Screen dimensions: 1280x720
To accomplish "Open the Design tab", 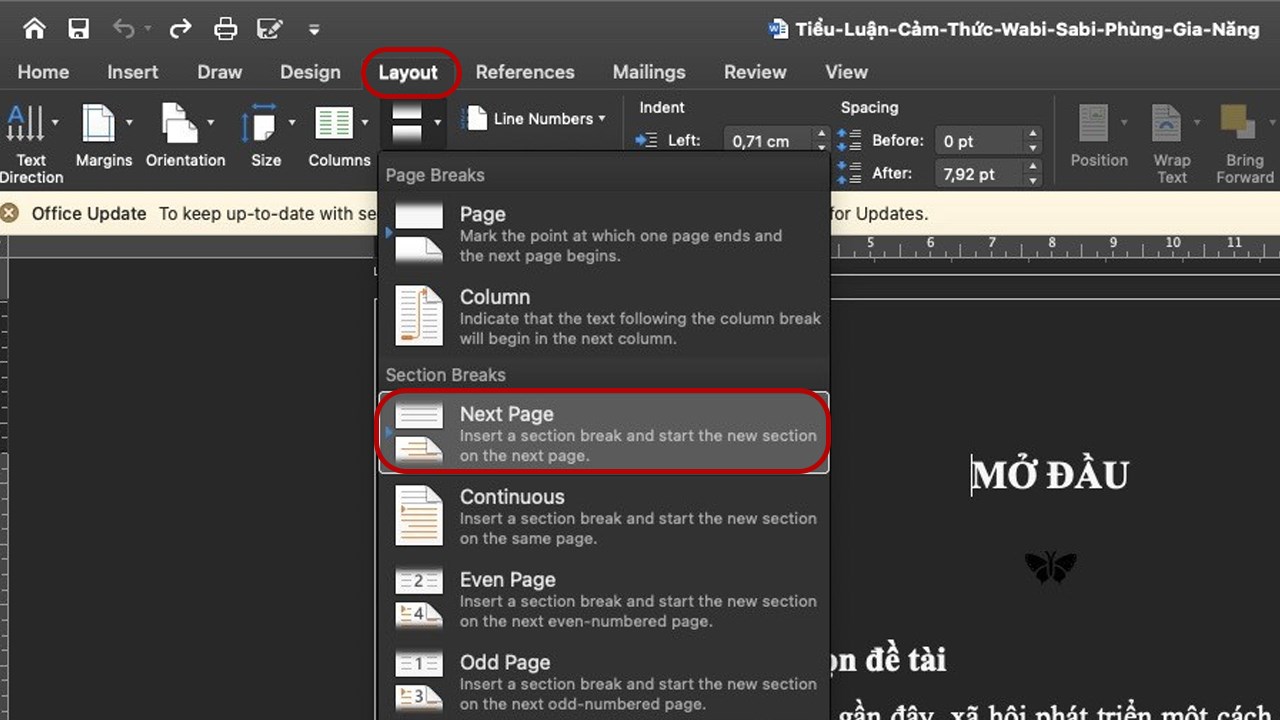I will click(x=310, y=72).
